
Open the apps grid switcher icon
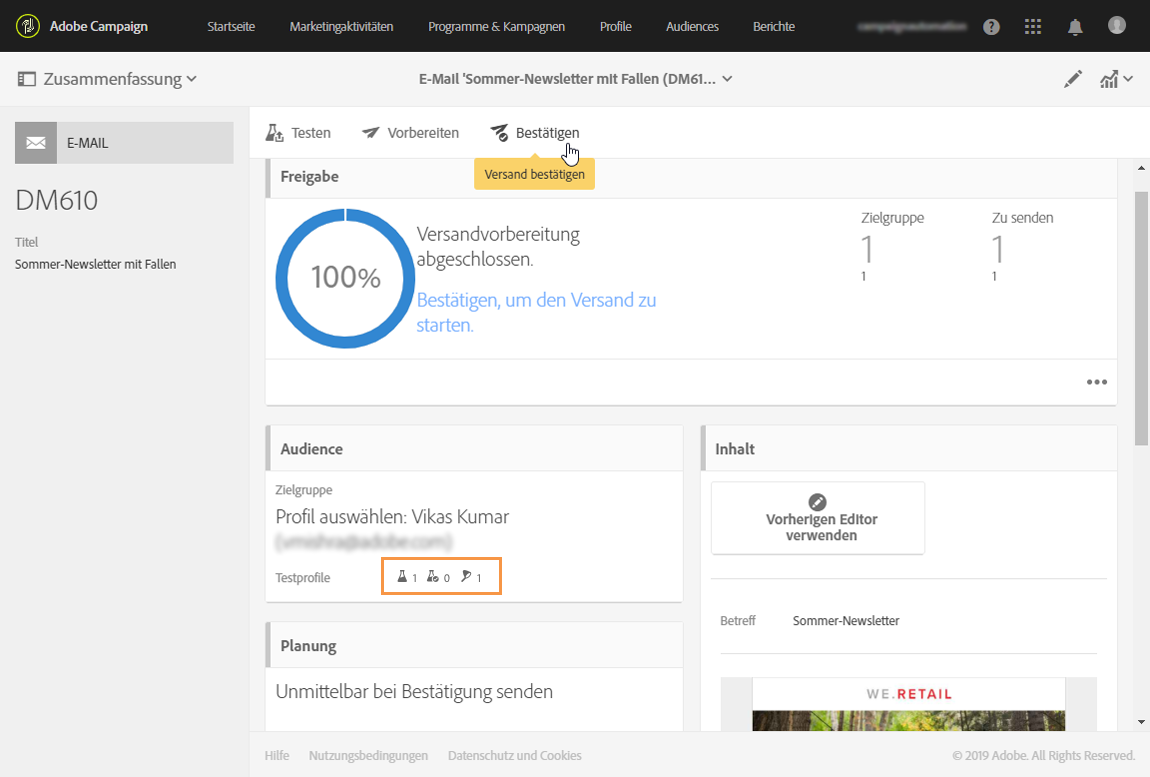[1033, 27]
